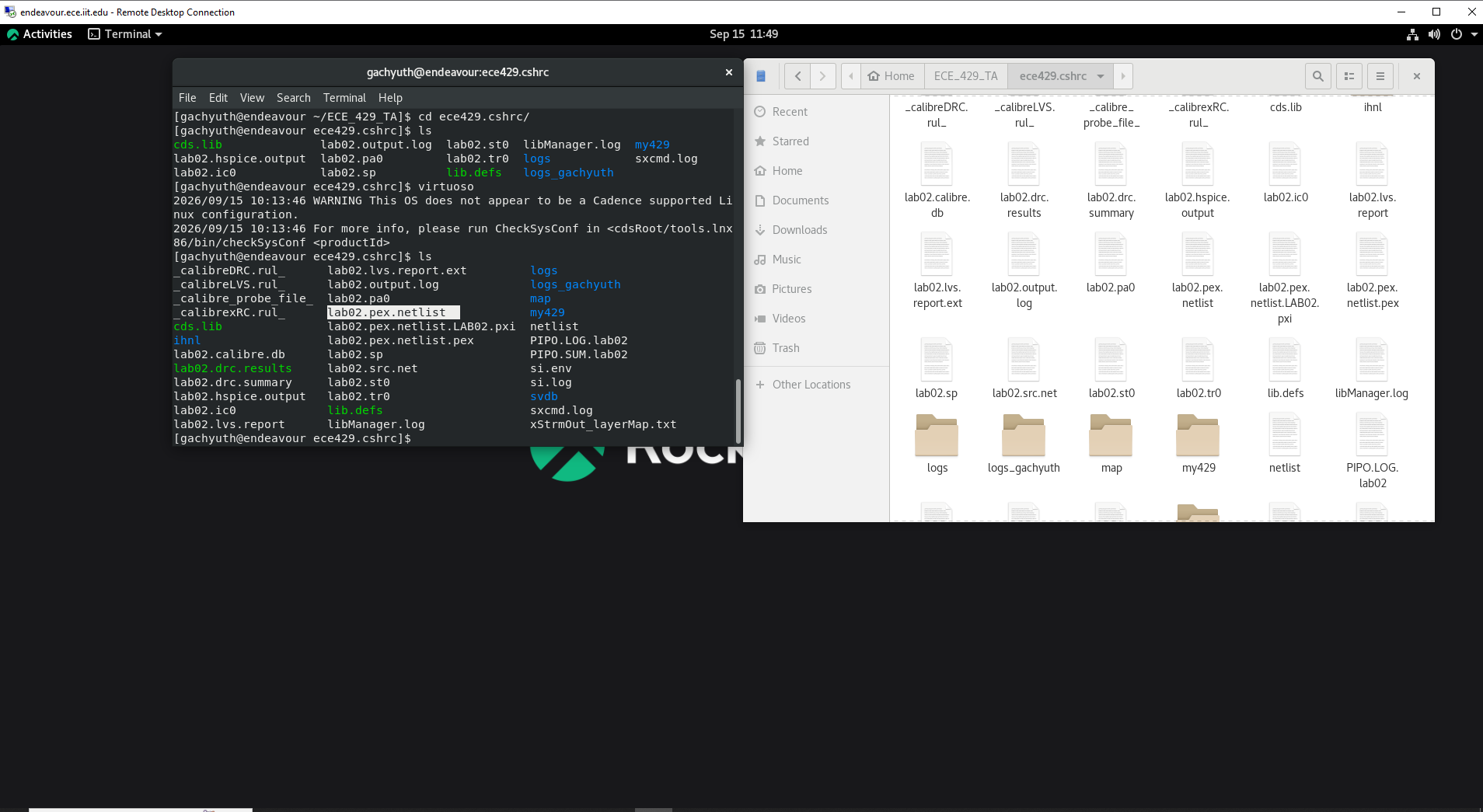
Task: Navigate to Home in path bar
Action: pyautogui.click(x=892, y=76)
